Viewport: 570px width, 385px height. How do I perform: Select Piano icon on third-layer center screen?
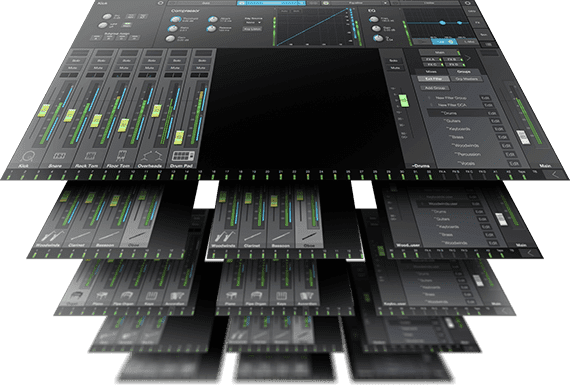pos(232,296)
